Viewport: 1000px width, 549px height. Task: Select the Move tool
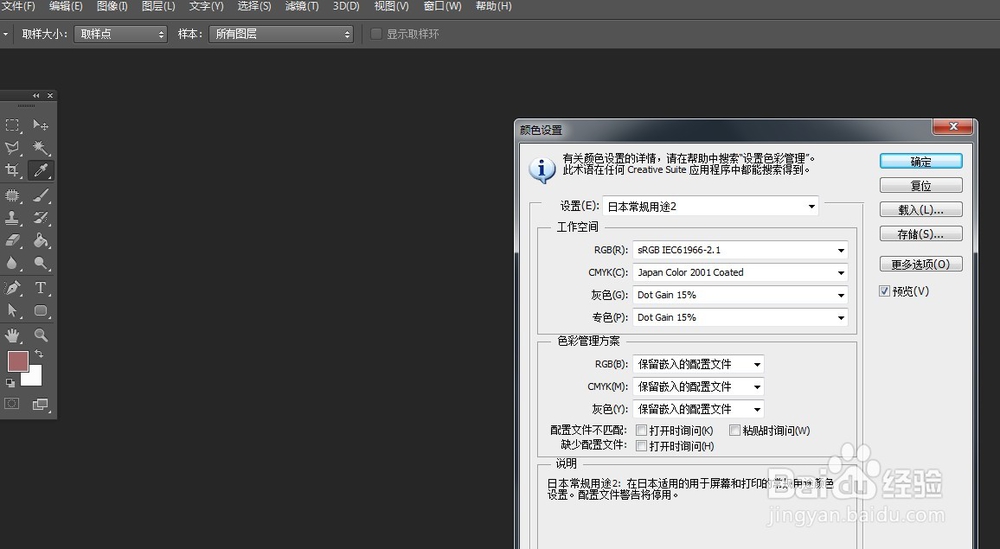(x=40, y=125)
